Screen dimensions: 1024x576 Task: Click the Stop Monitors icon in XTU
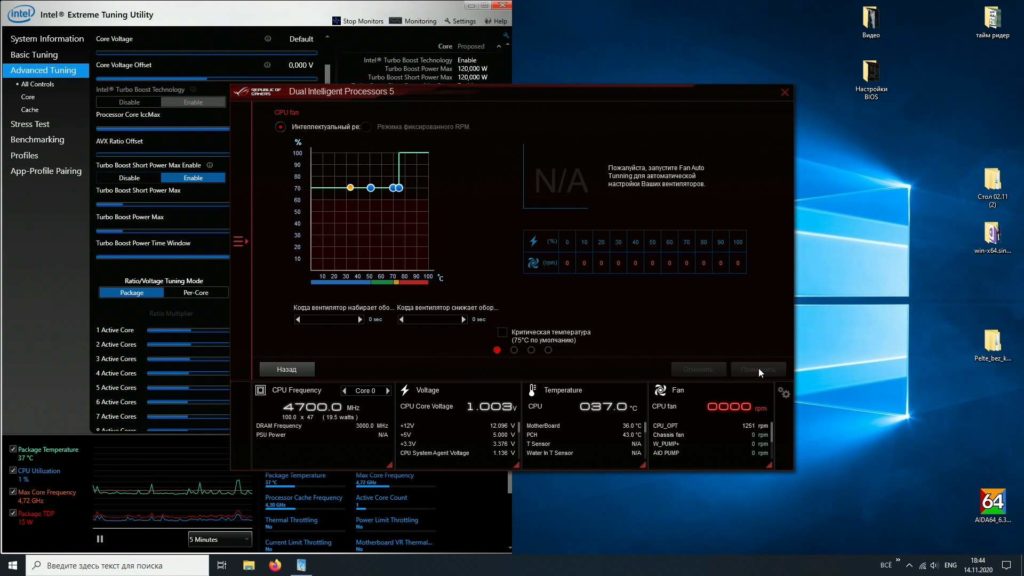tap(336, 21)
